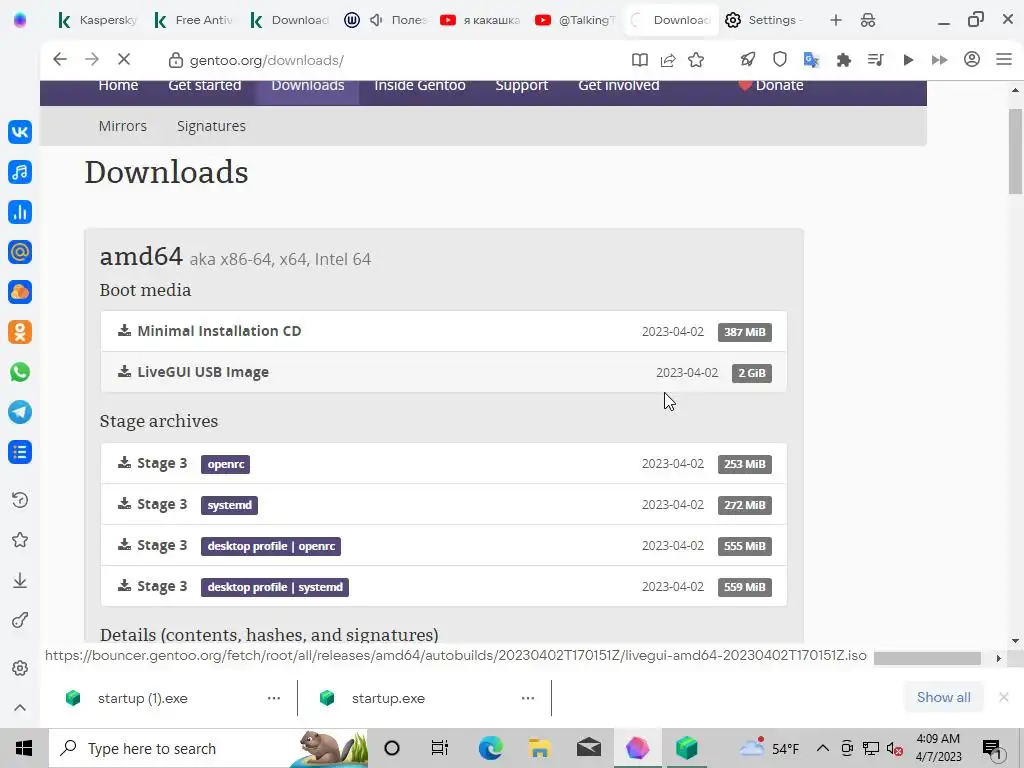Download Stage 3 openrc archive

(444, 464)
